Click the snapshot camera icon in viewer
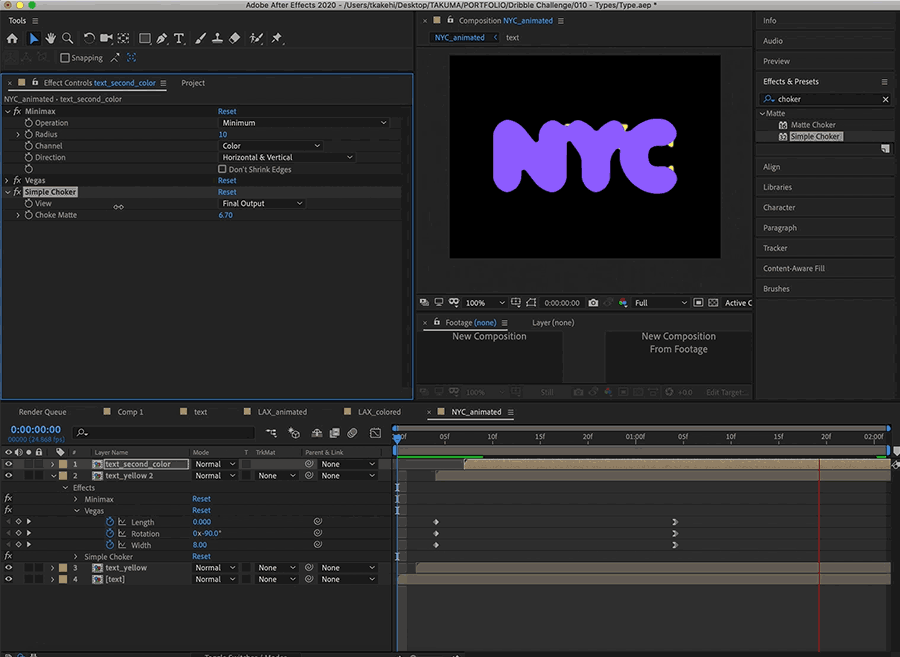 point(593,302)
